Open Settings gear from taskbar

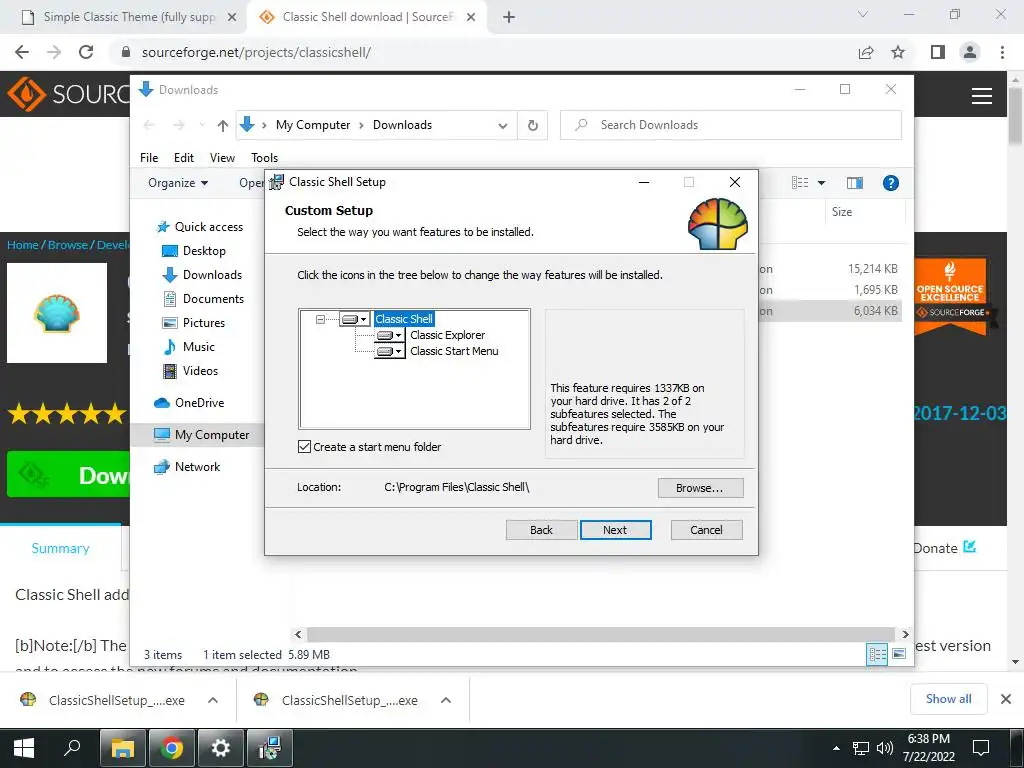[221, 748]
